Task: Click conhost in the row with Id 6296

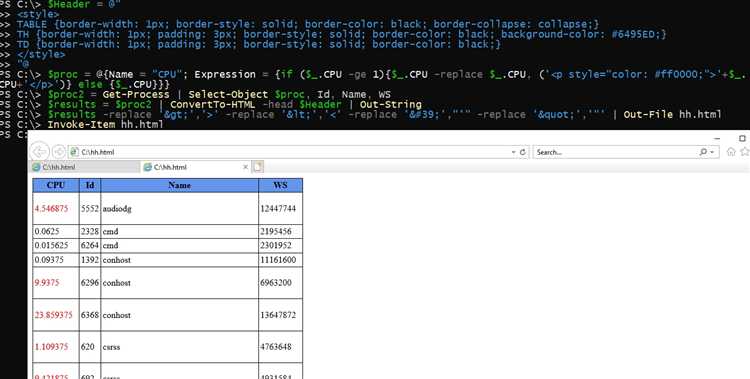Action: point(116,283)
